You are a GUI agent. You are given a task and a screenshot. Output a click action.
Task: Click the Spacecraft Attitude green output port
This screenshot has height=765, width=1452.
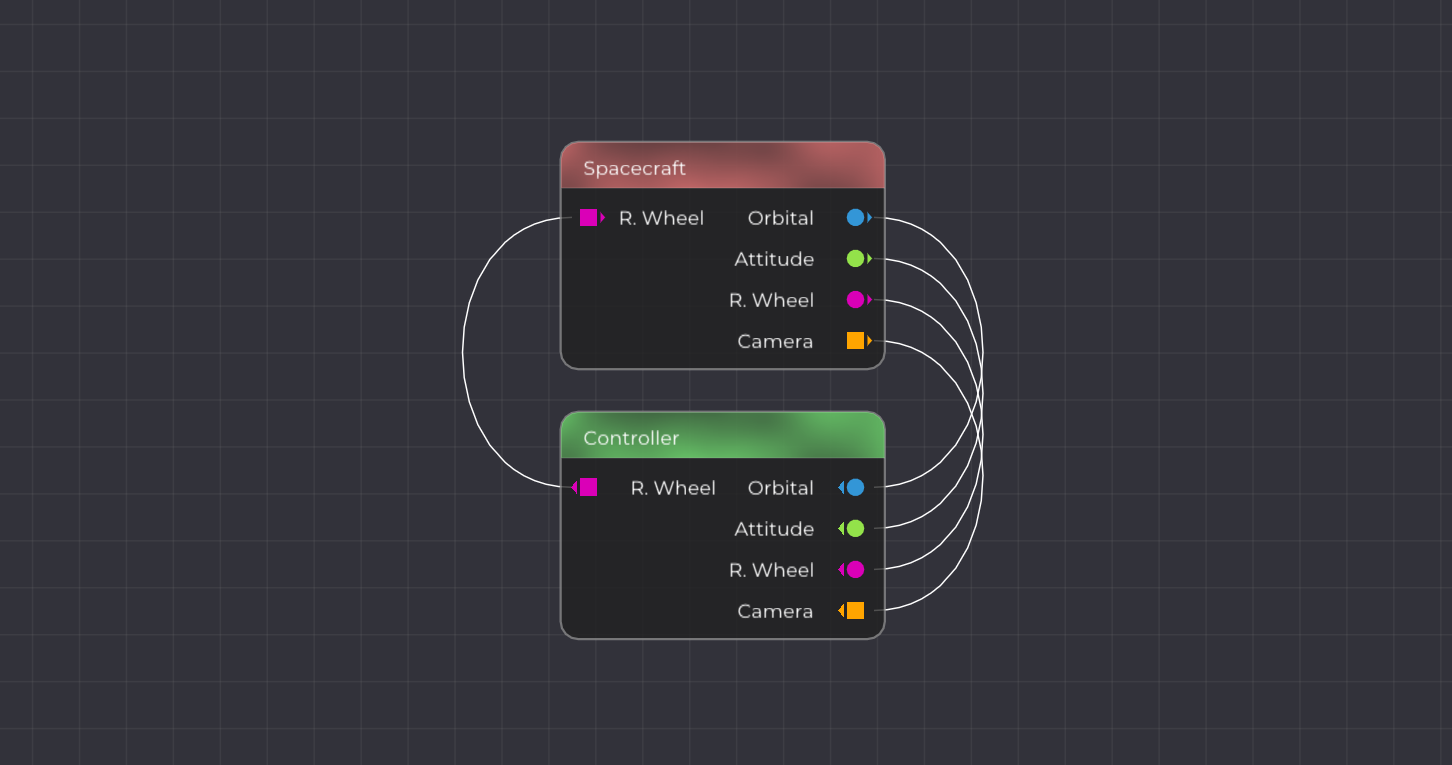(x=855, y=258)
